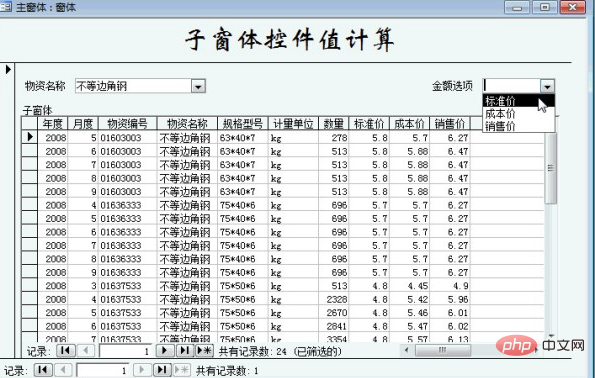Click quantity cell 2841
Screen dimensions: 595x378
pyautogui.click(x=334, y=326)
